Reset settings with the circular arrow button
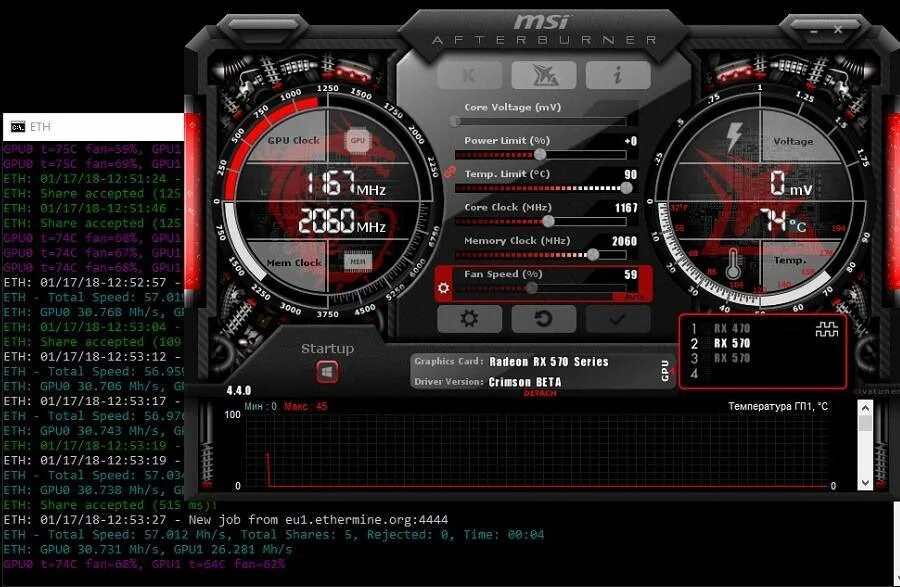Screen dimensions: 900x587 click(544, 318)
